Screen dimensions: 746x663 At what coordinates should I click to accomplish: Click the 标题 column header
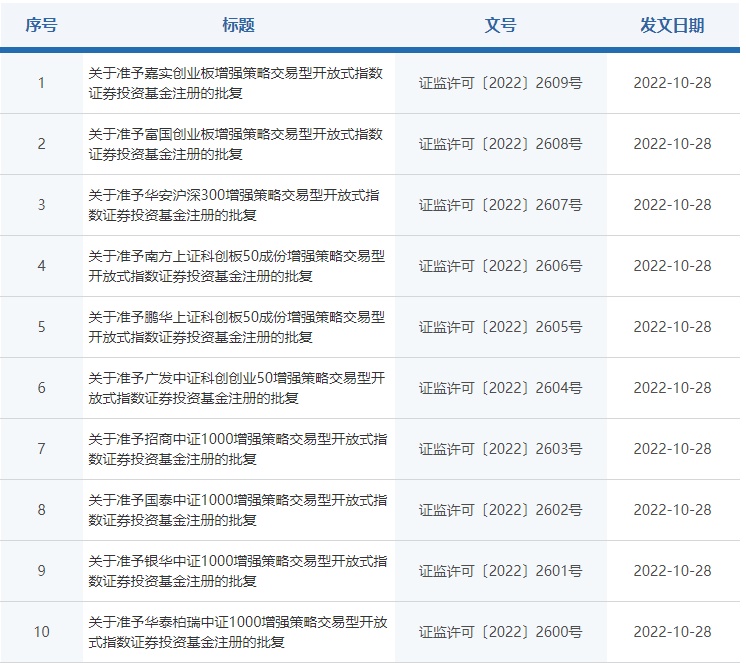point(238,25)
